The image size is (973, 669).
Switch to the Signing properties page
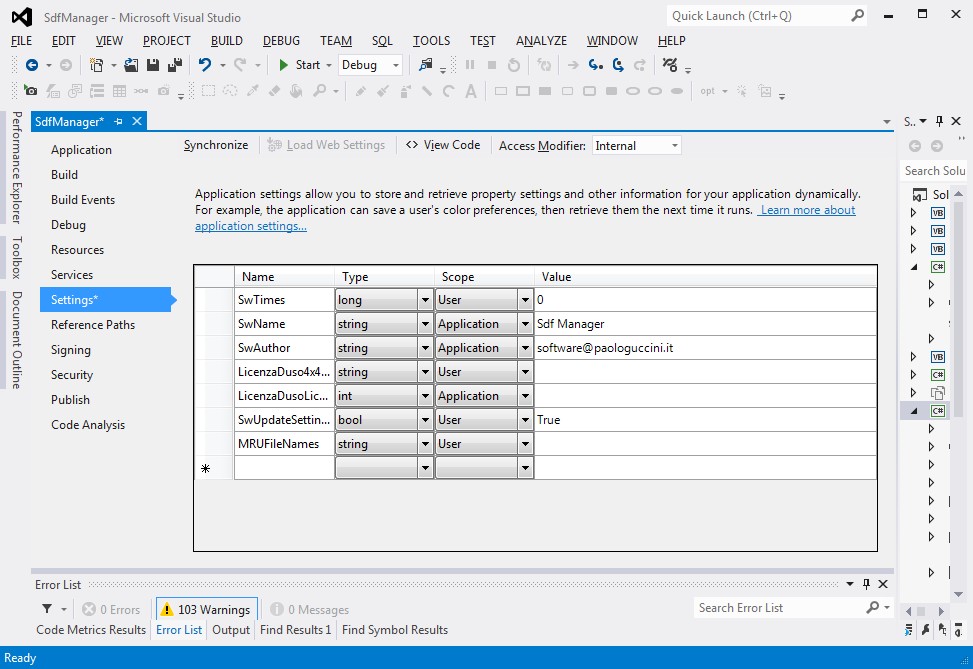pos(71,350)
